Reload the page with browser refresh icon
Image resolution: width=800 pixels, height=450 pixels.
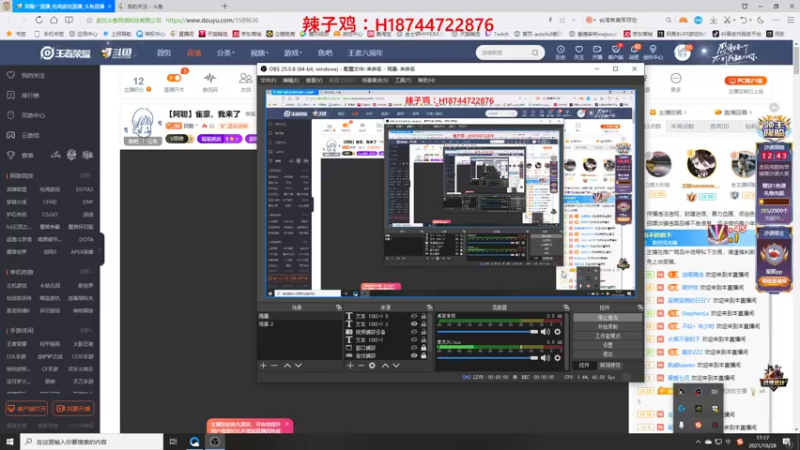pyautogui.click(x=39, y=20)
